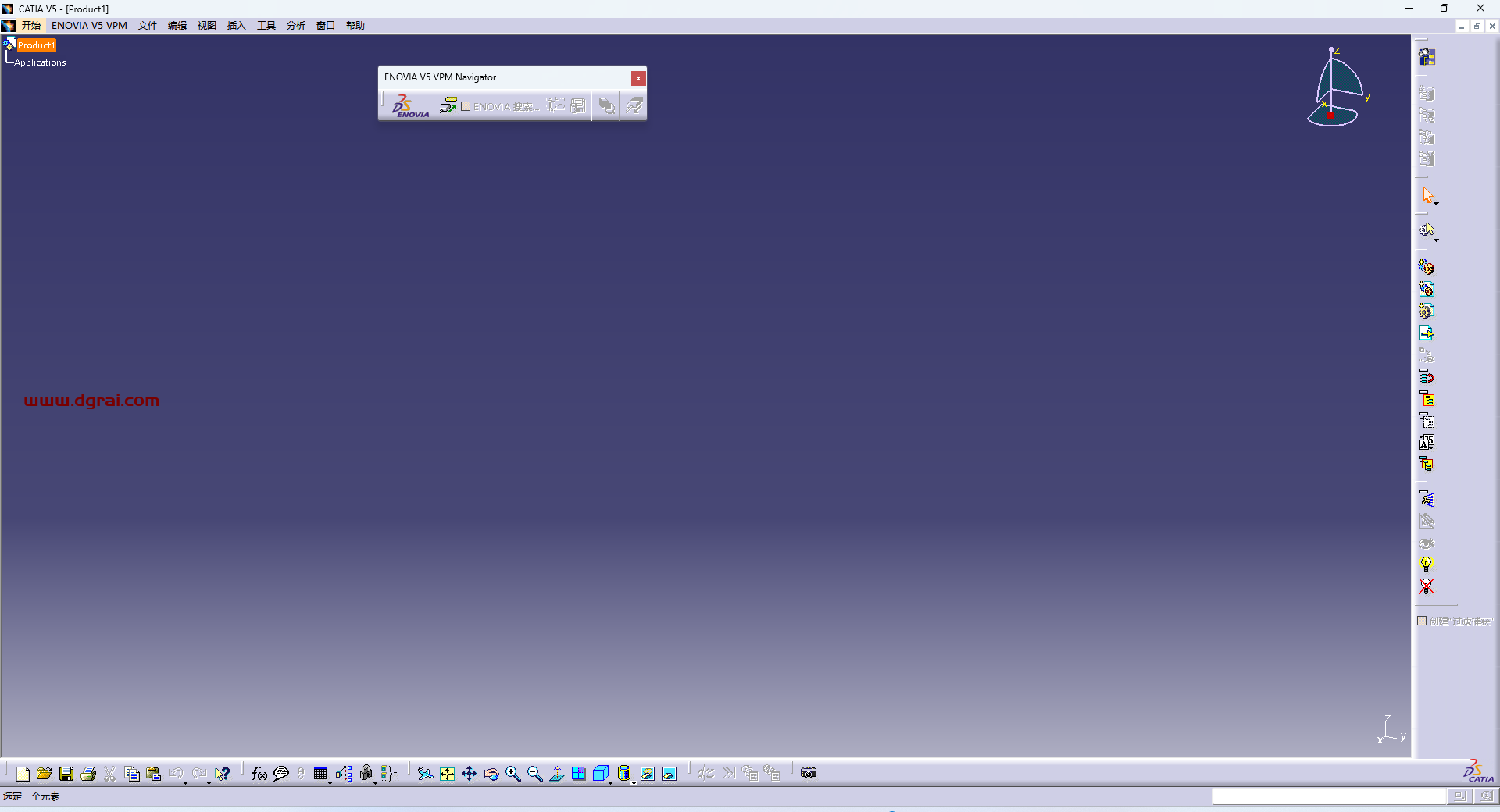Click the Copy icon
Viewport: 1500px width, 812px height.
132,774
